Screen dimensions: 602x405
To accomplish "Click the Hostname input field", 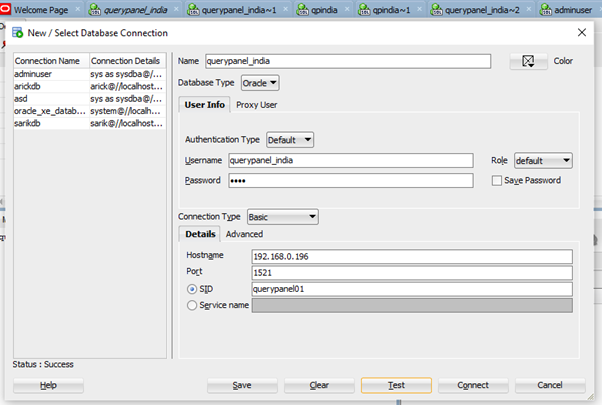I will [412, 256].
